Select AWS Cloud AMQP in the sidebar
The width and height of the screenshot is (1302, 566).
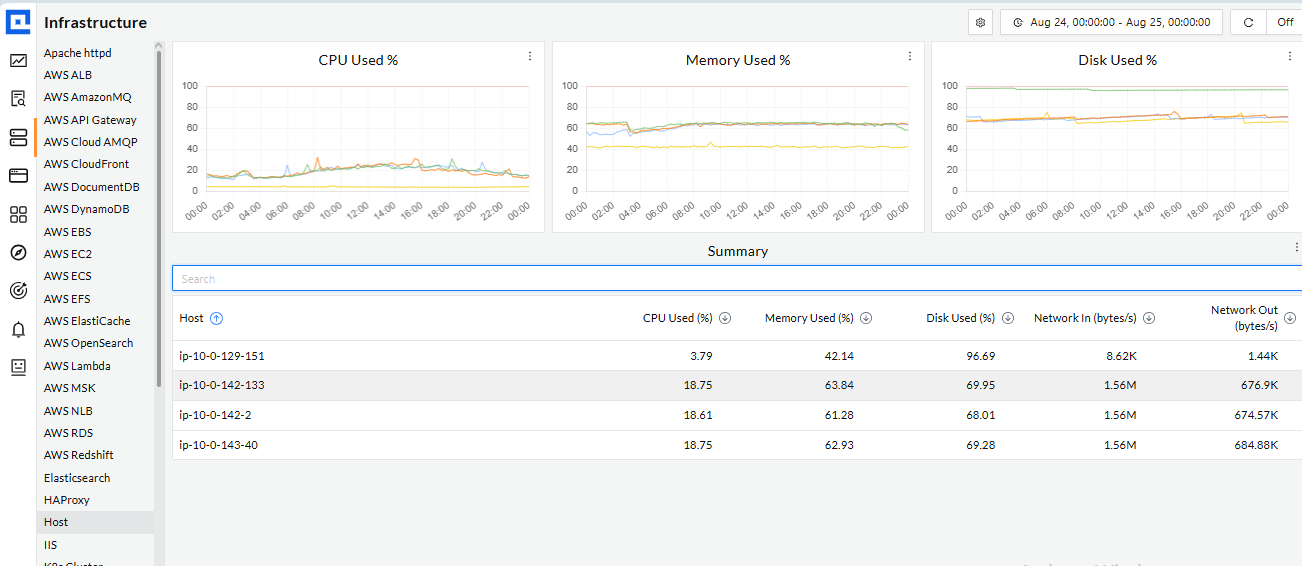click(x=91, y=142)
